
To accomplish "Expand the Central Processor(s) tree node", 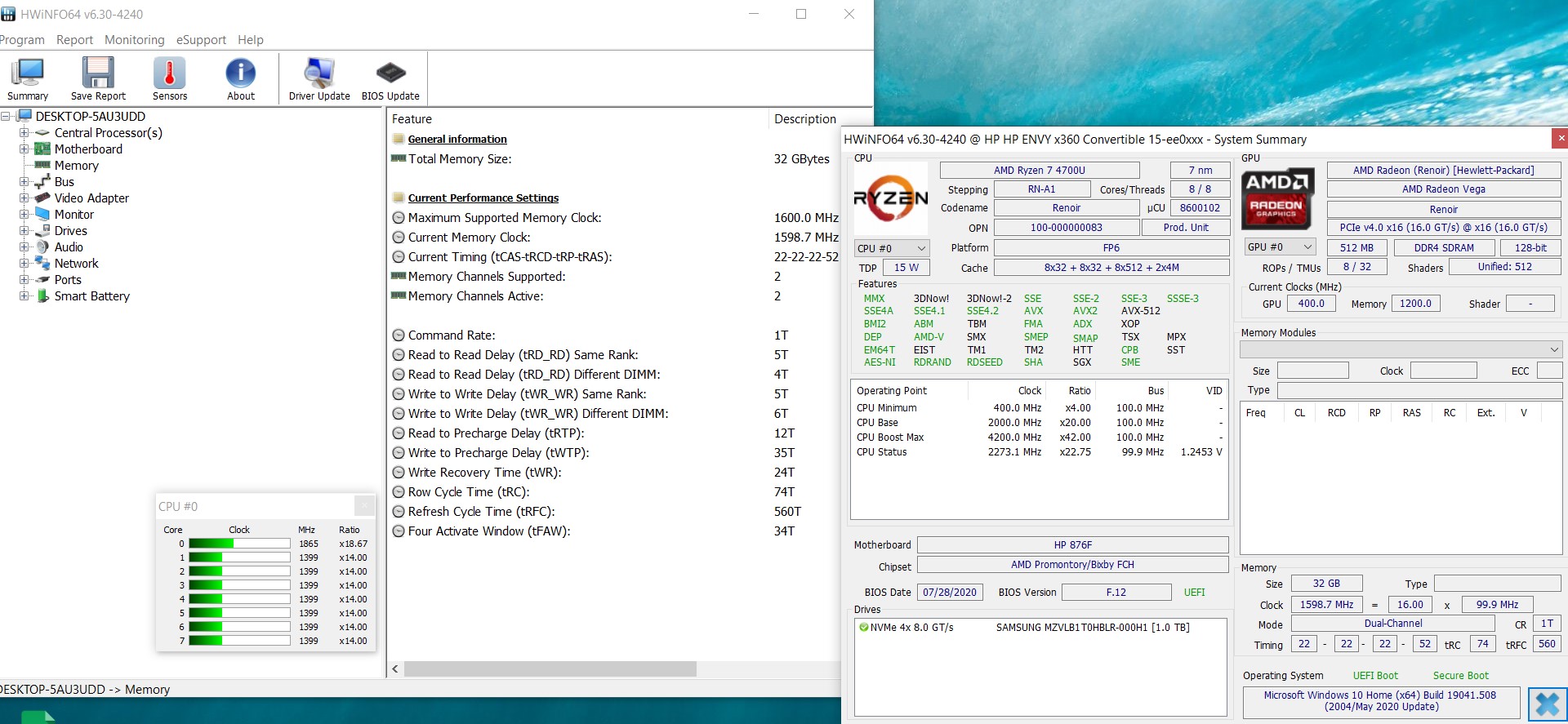I will 24,133.
